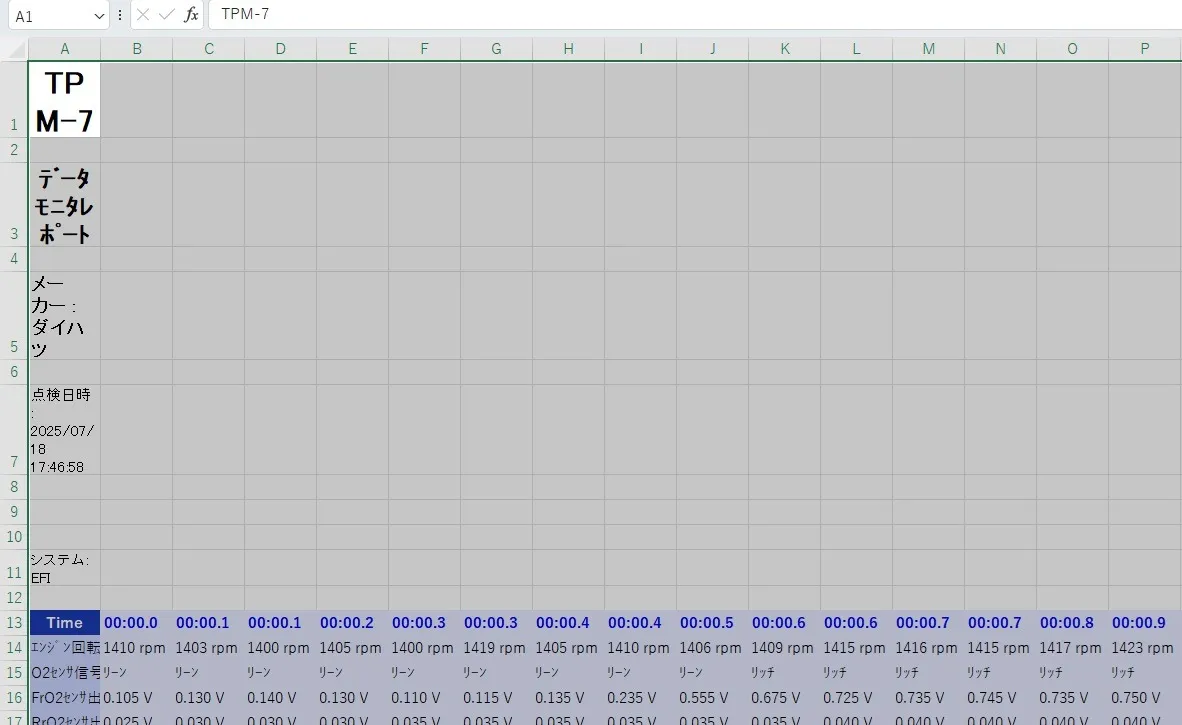Select column P header

(x=1144, y=49)
